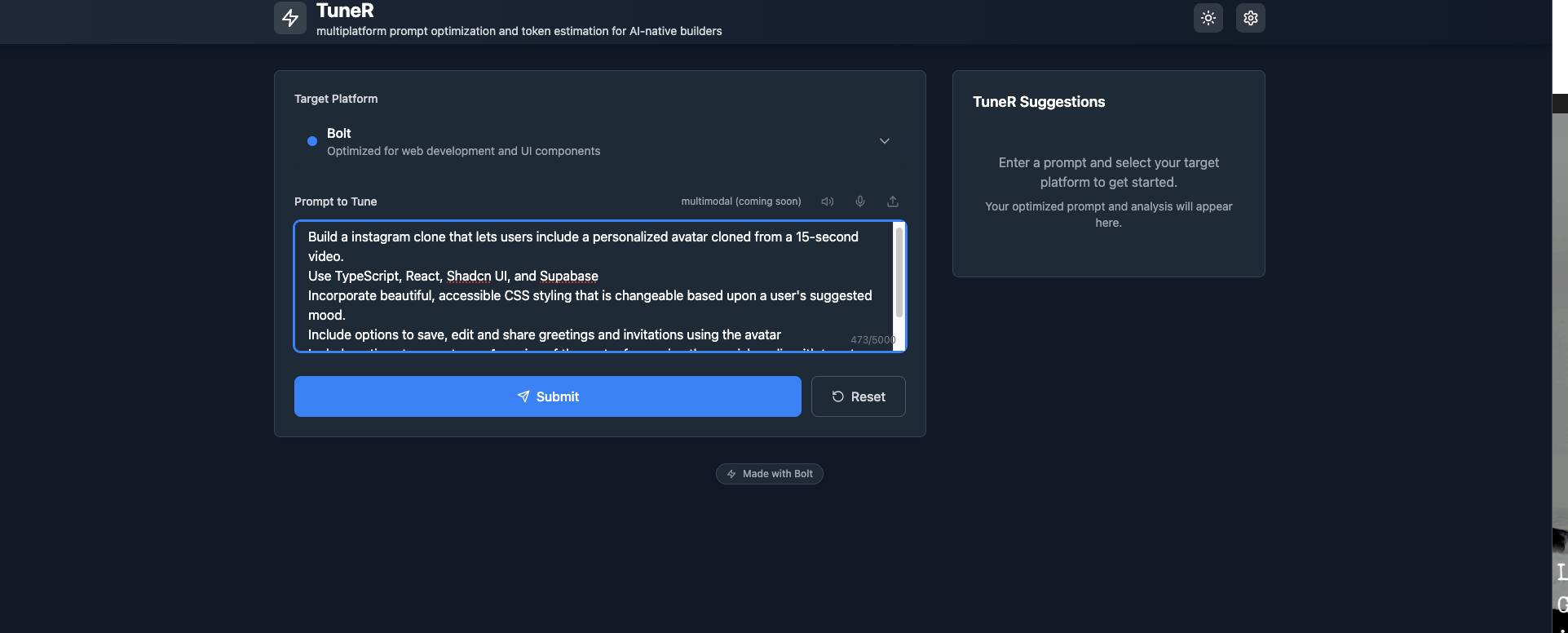The height and width of the screenshot is (633, 1568).
Task: Open settings with the gear icon
Action: point(1249,17)
